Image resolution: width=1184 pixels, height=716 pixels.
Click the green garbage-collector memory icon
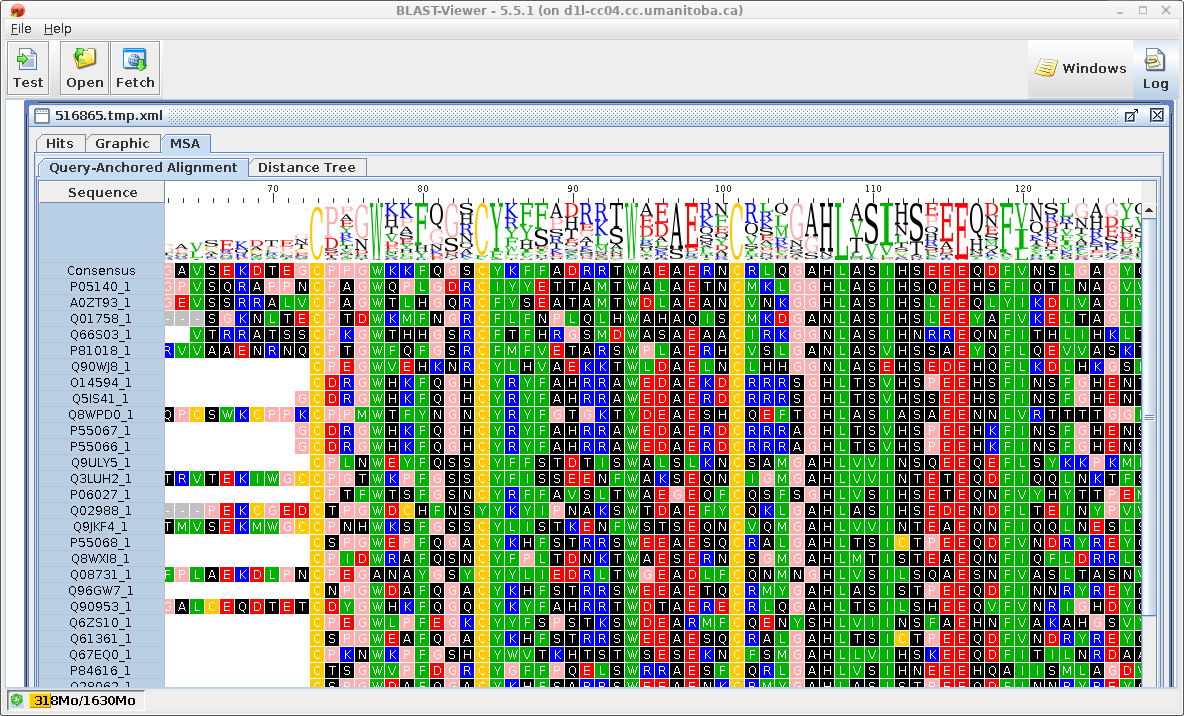(17, 700)
